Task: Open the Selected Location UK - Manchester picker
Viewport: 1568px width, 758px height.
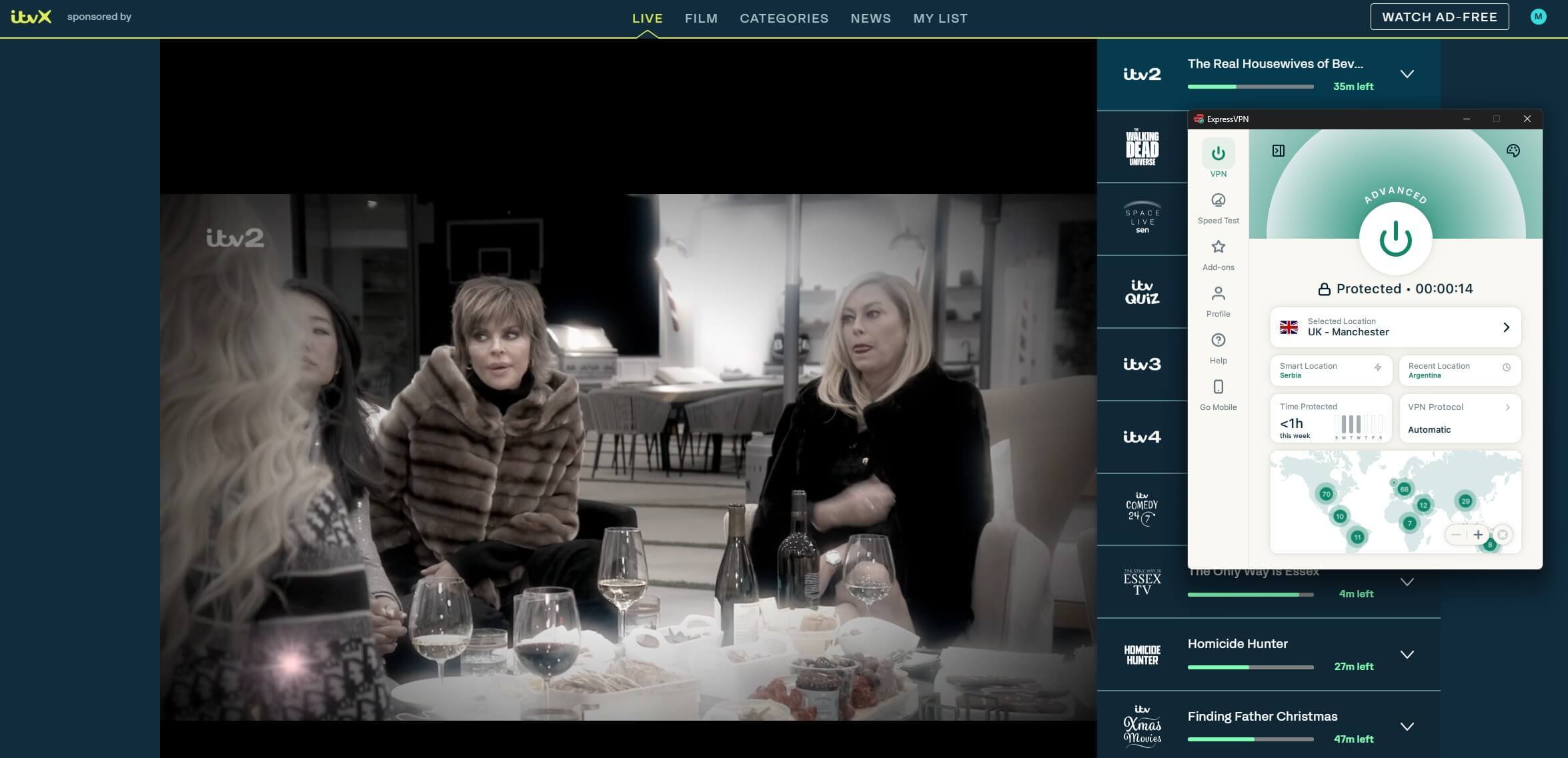Action: pyautogui.click(x=1395, y=327)
